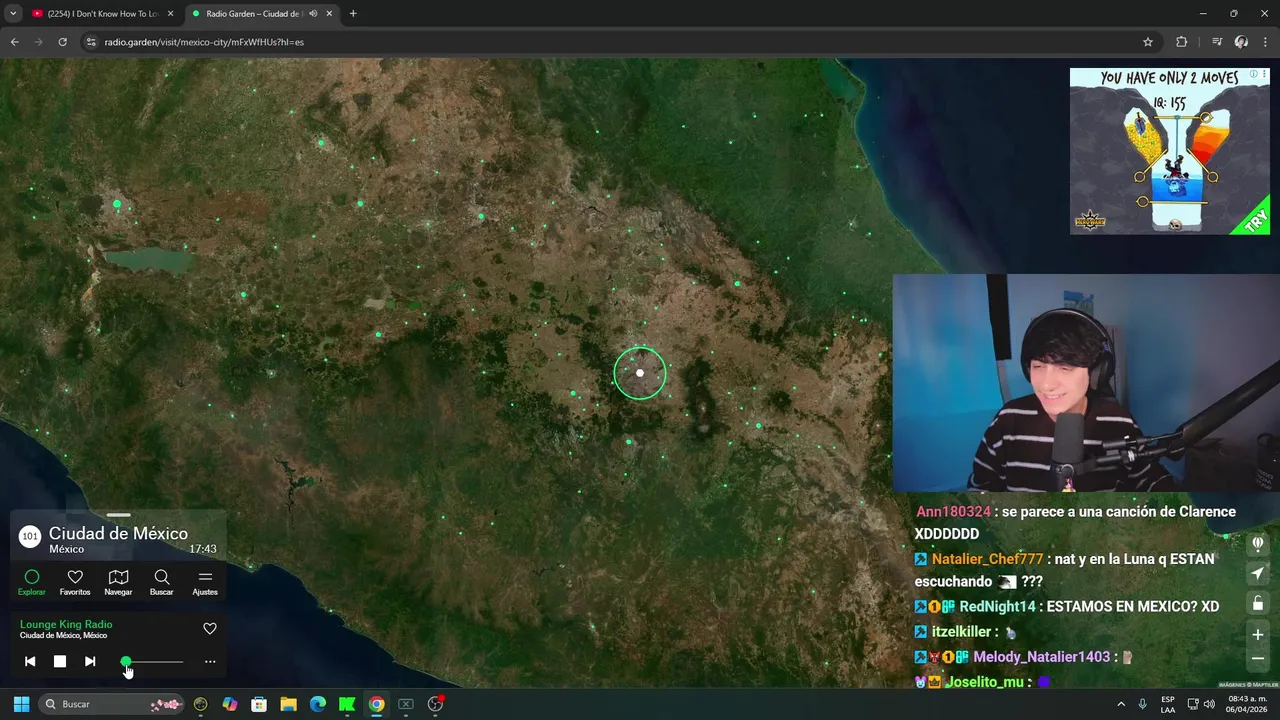Open File Explorer from taskbar

(x=288, y=704)
